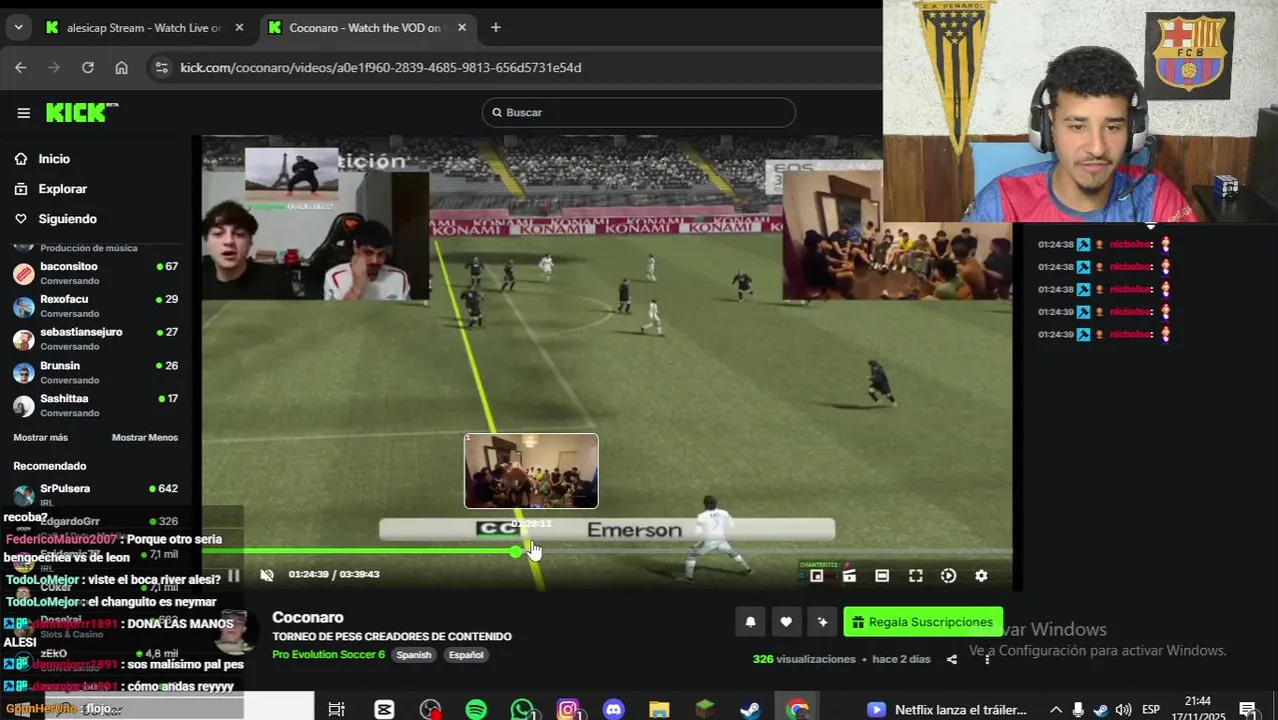Image resolution: width=1278 pixels, height=720 pixels.
Task: Open Sashittaa channel in sidebar
Action: 95,405
